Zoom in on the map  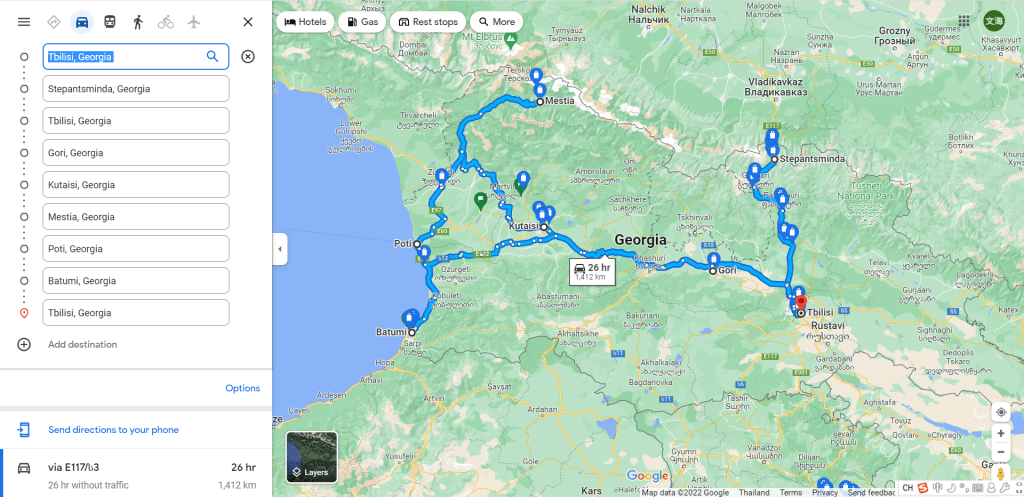click(1000, 433)
